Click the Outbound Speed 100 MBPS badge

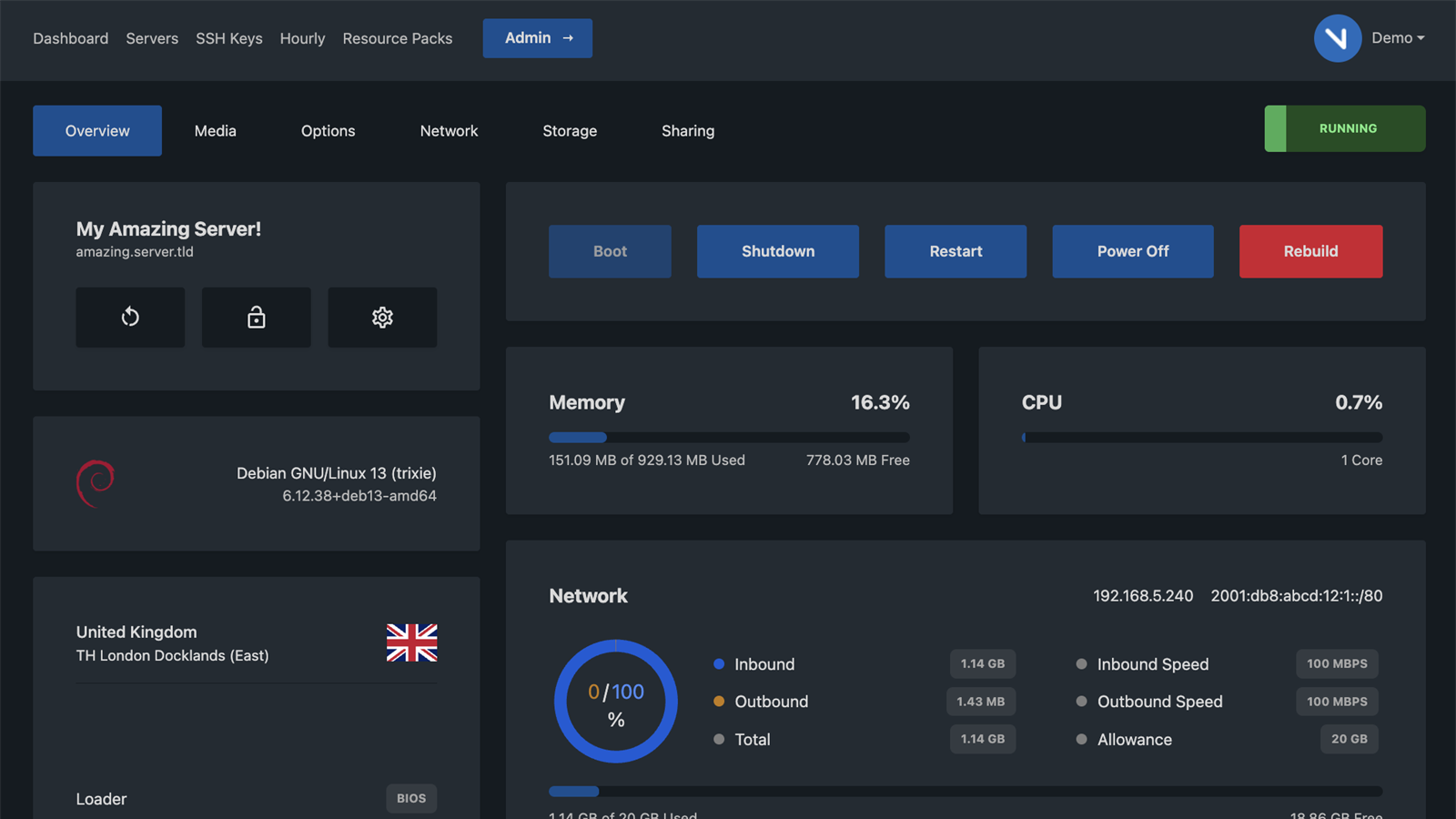(x=1337, y=702)
